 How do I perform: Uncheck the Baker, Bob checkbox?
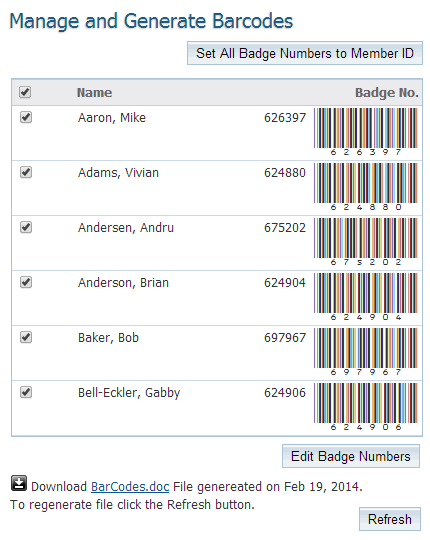(26, 337)
